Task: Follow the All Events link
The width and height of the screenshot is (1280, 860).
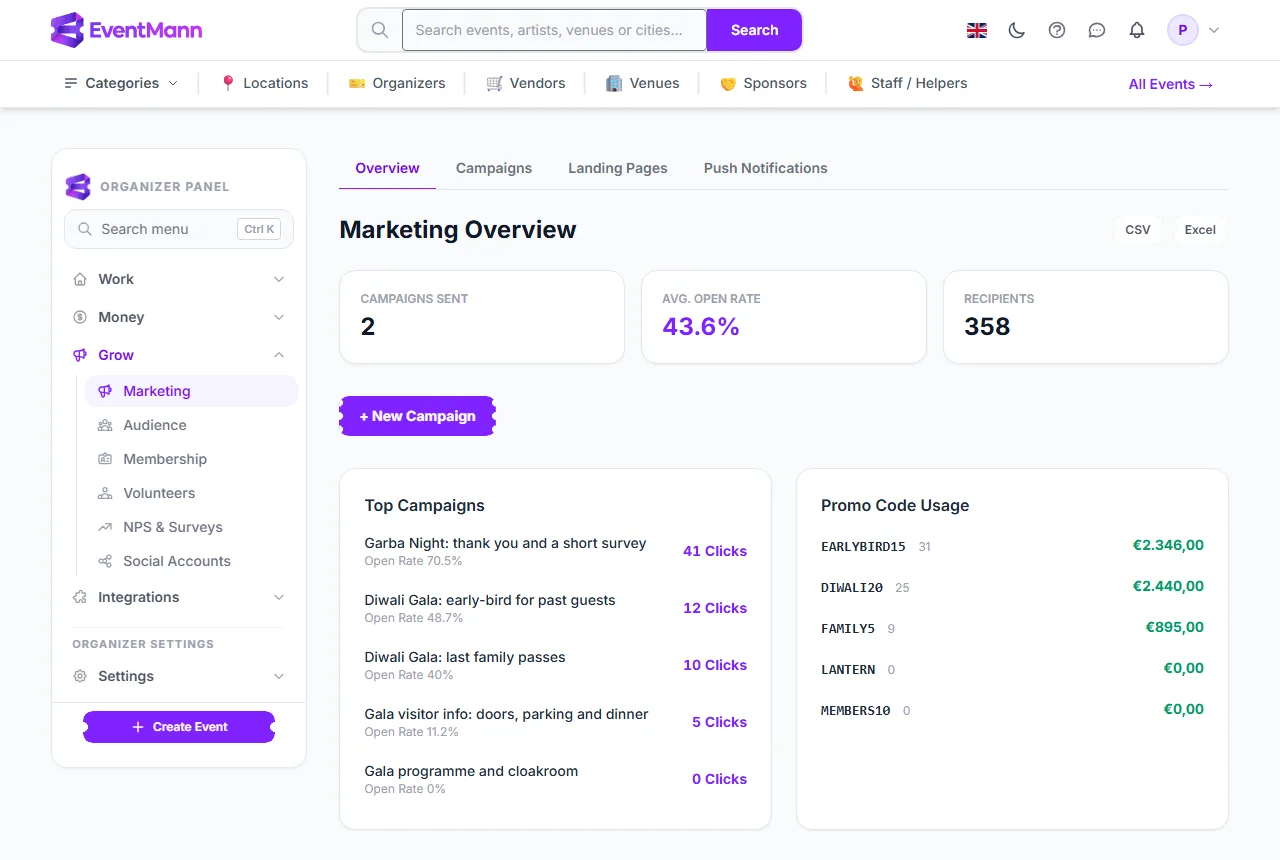Action: click(x=1171, y=84)
